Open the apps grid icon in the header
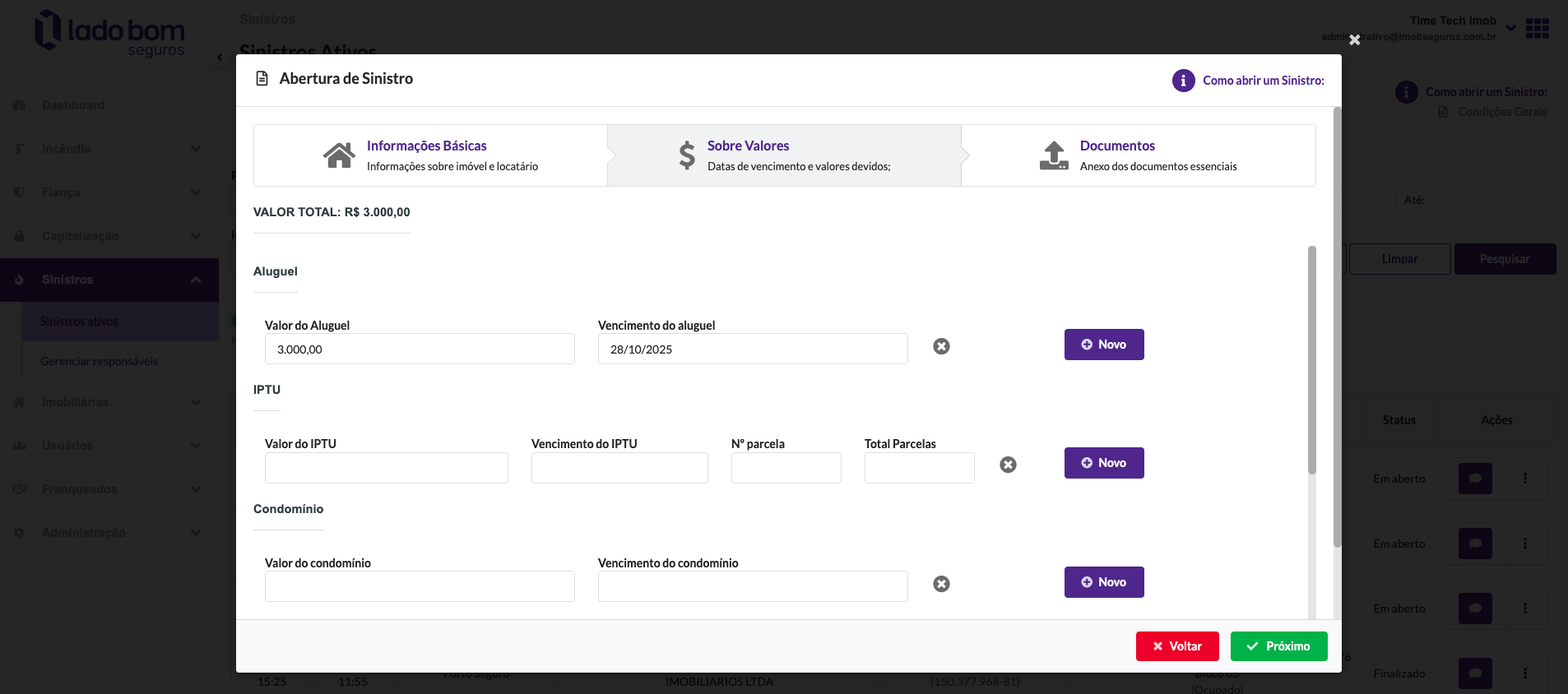This screenshot has width=1568, height=694. tap(1537, 28)
